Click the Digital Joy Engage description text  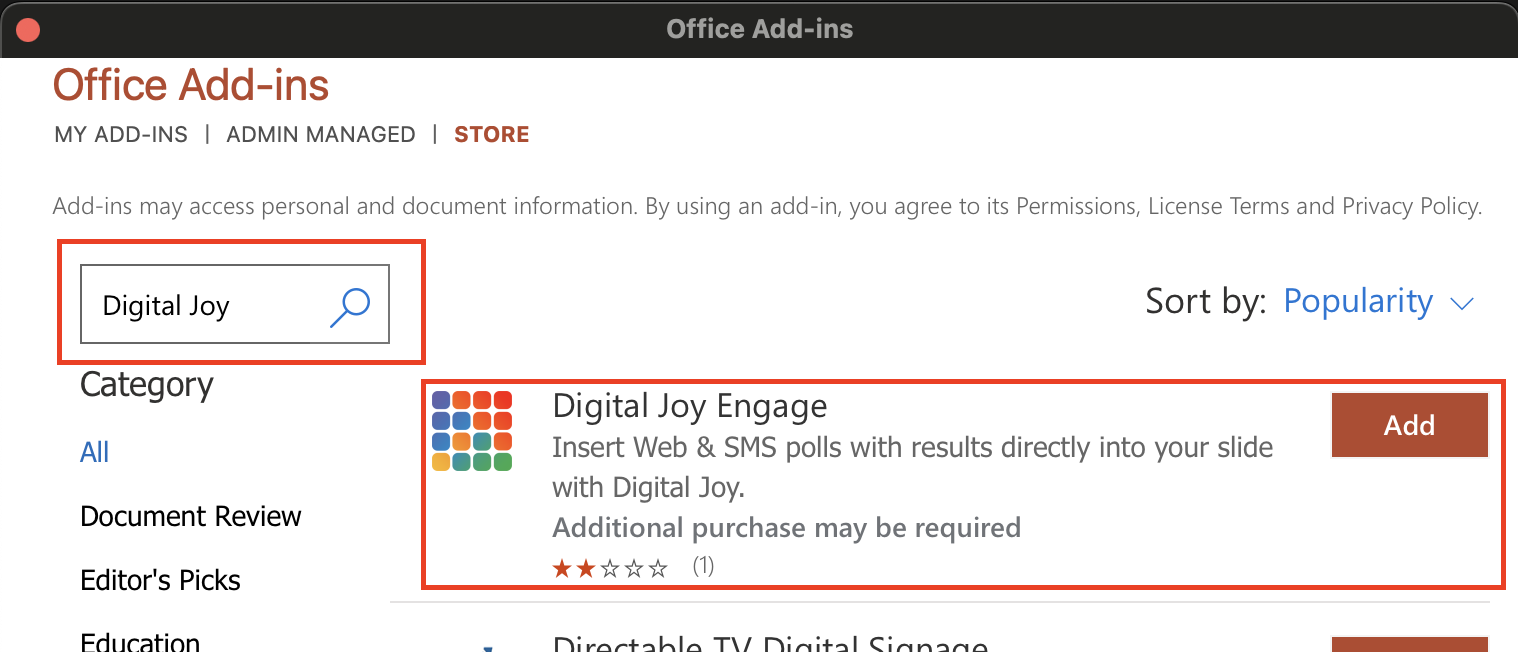(913, 467)
